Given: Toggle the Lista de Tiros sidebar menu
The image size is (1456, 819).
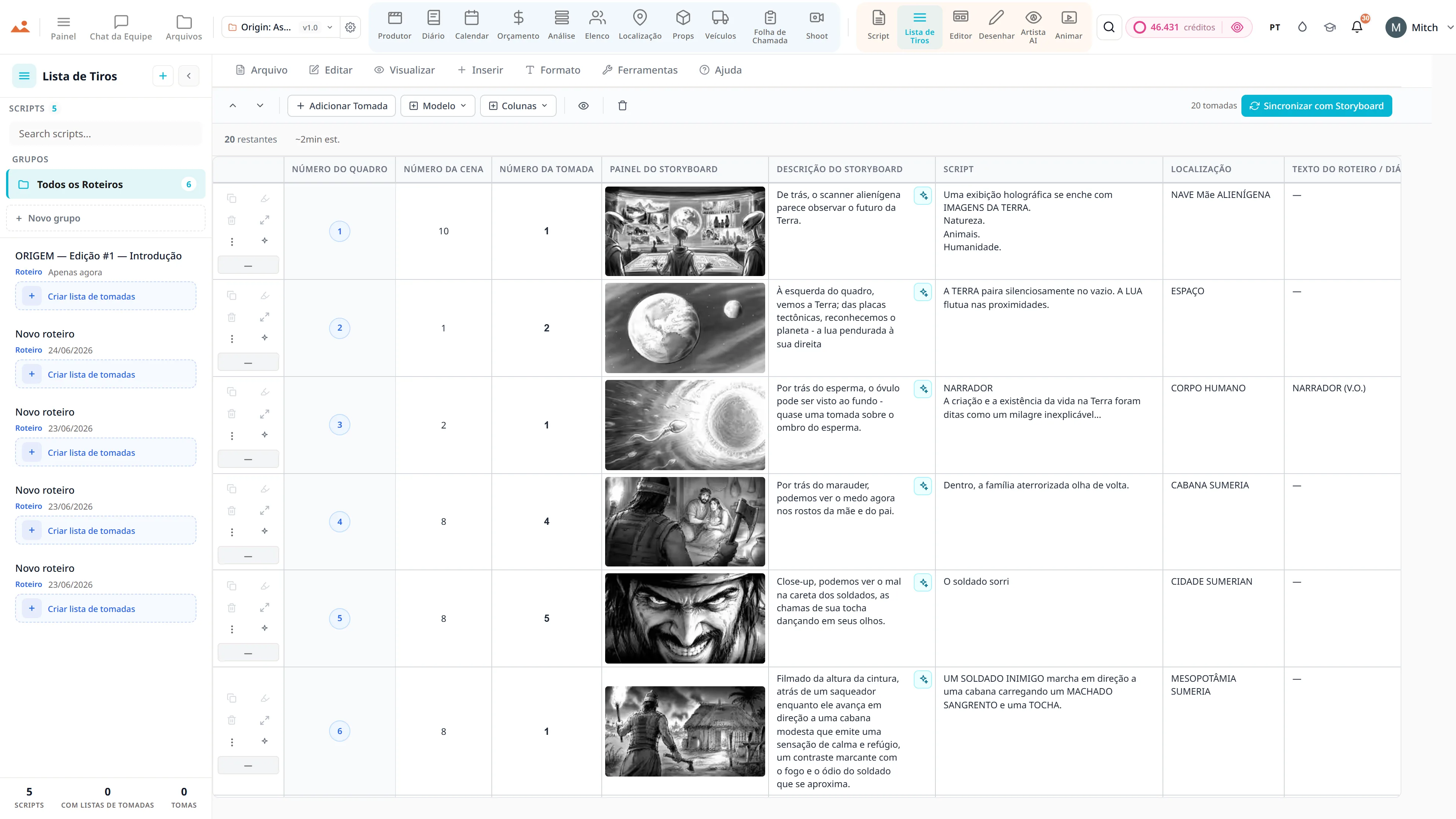Looking at the screenshot, I should click(24, 76).
